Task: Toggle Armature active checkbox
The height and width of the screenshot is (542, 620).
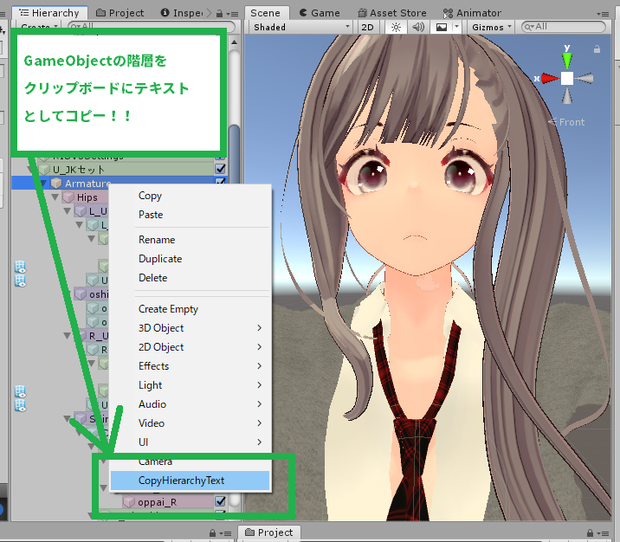Action: (221, 181)
